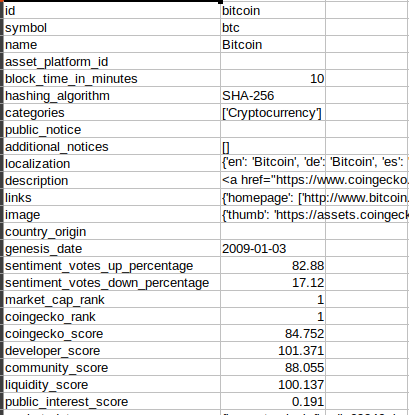Select the 'Bitcoin' name value cell
This screenshot has height=415, width=409.
pos(273,45)
